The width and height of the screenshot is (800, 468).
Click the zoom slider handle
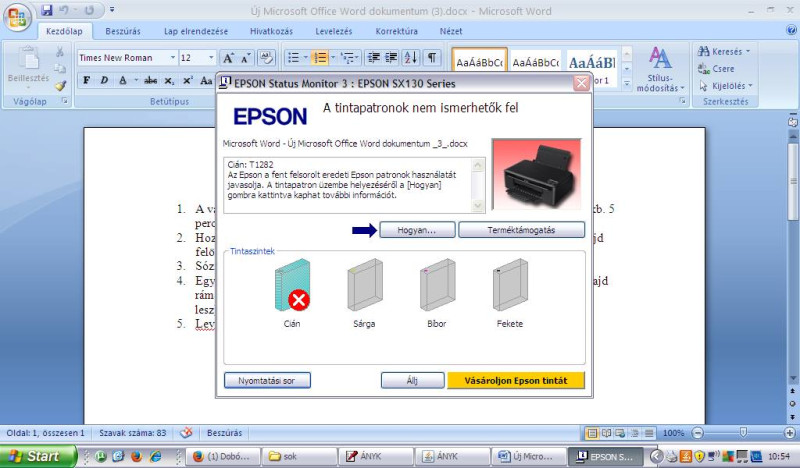[743, 433]
